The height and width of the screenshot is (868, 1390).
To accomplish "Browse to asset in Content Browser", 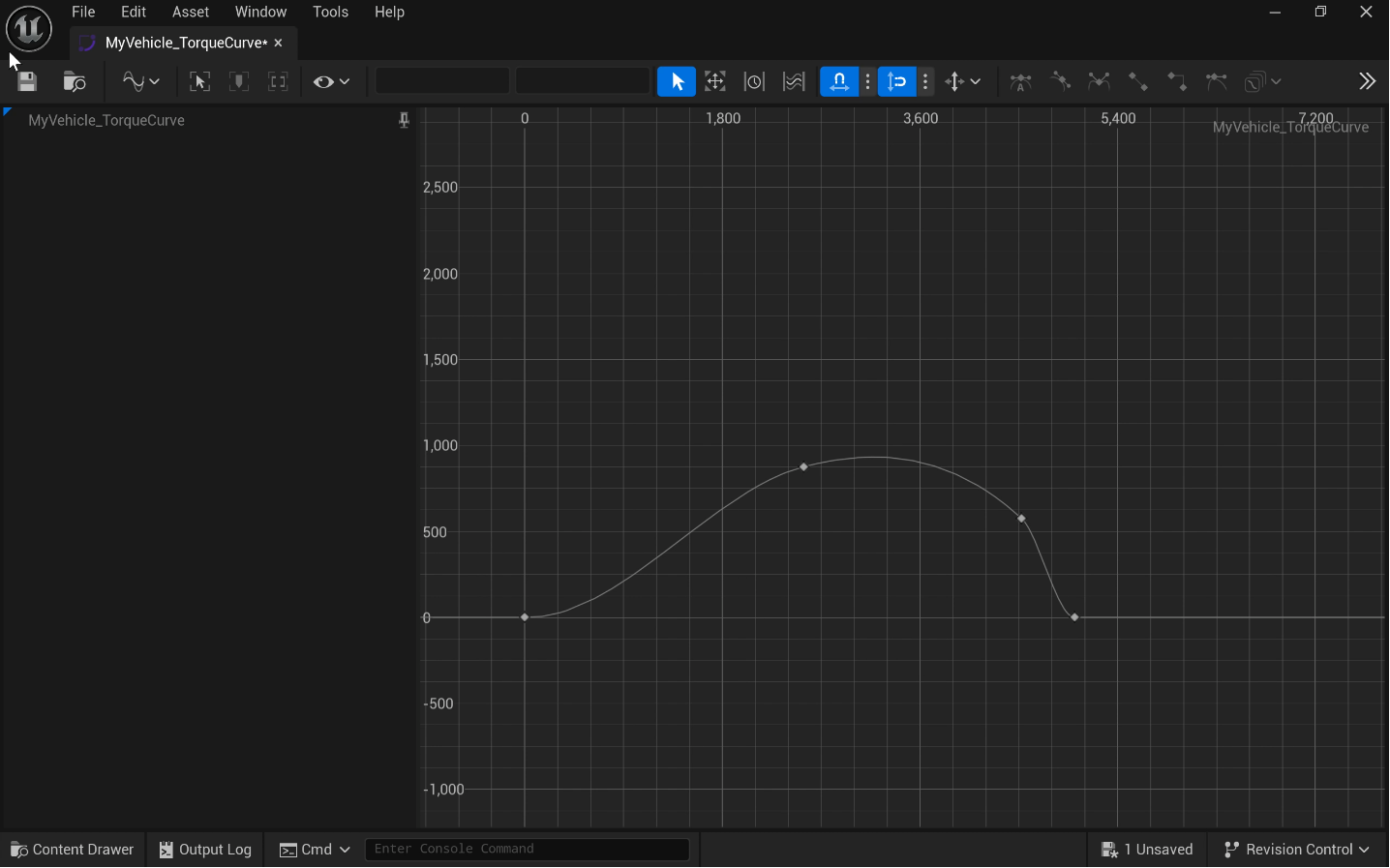I will point(75,82).
